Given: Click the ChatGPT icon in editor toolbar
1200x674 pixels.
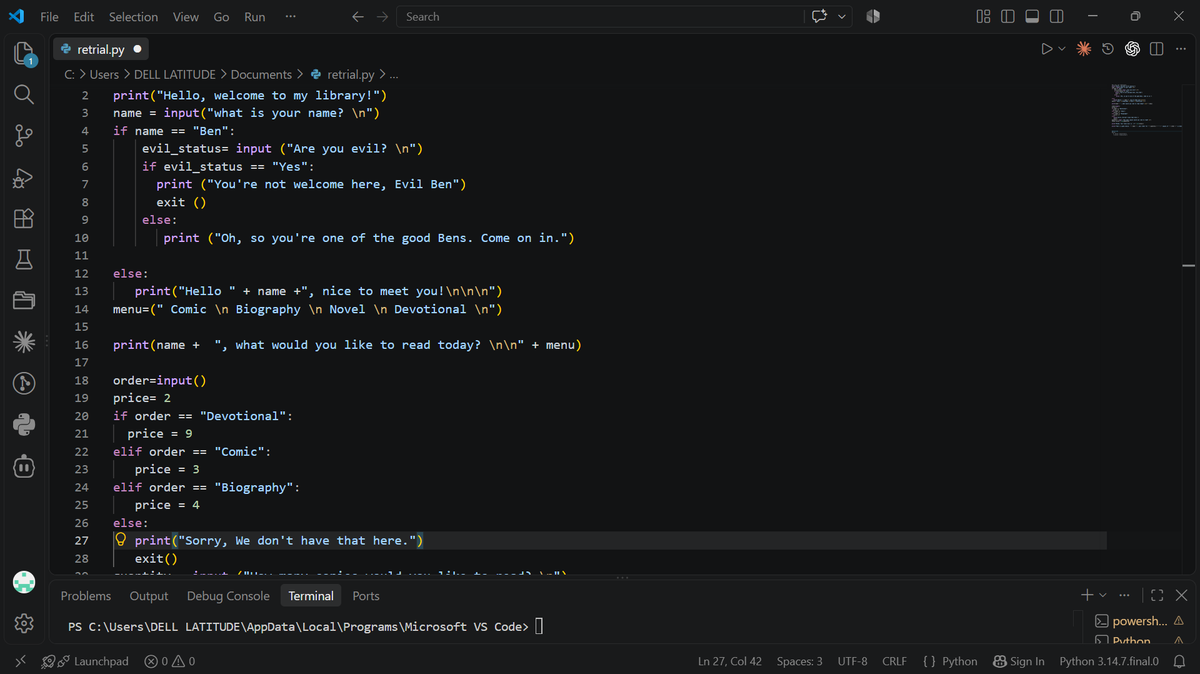Looking at the screenshot, I should pyautogui.click(x=1133, y=49).
